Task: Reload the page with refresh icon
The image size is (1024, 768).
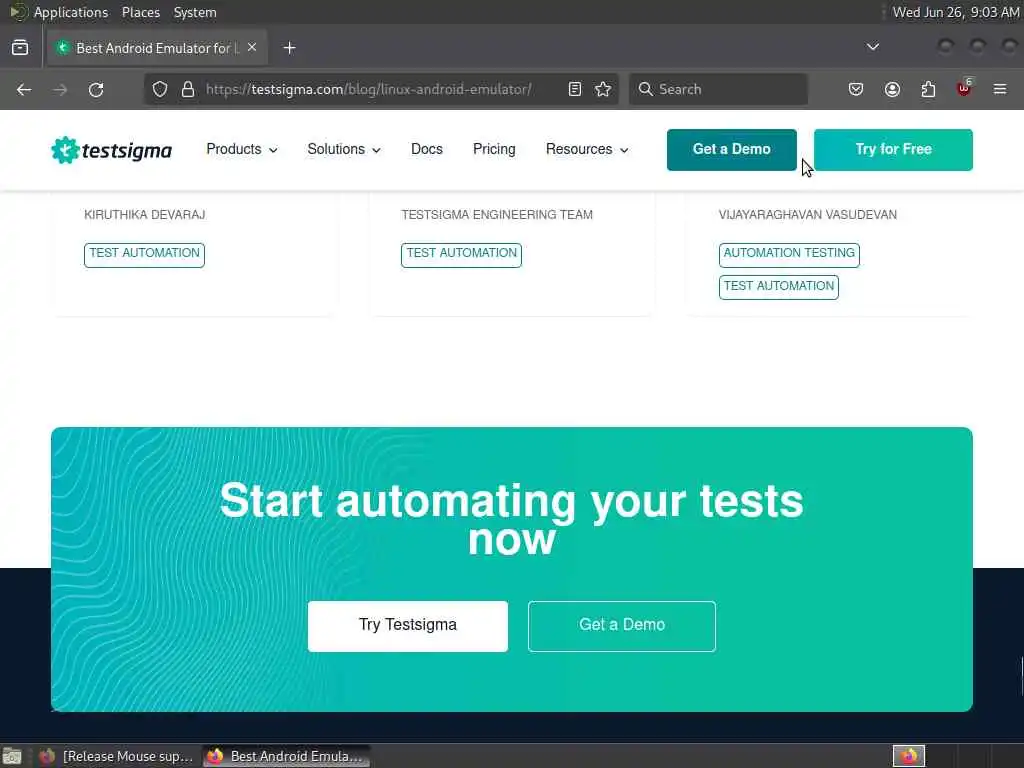Action: point(96,89)
